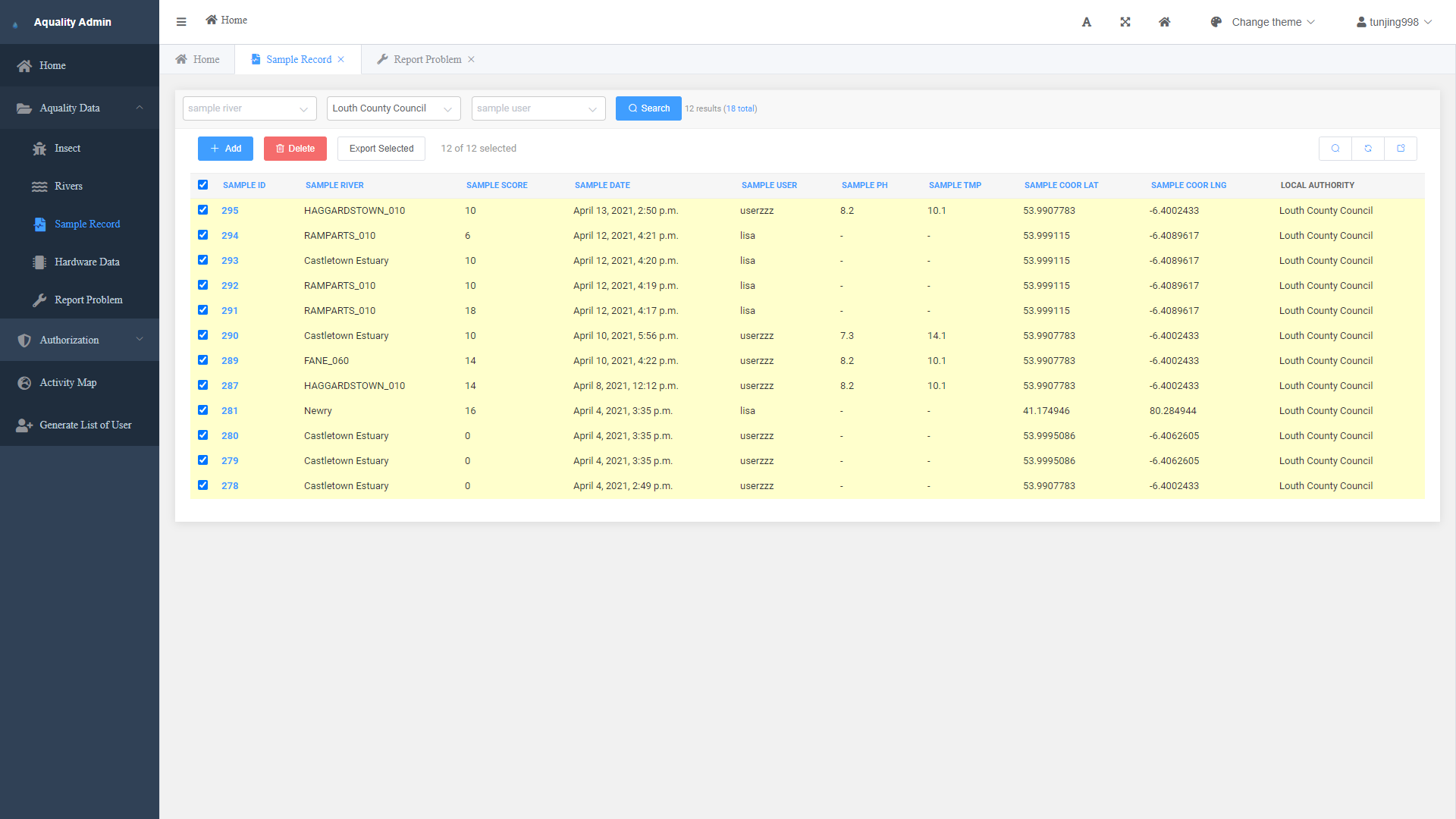Uncheck the checkbox for sample 291
This screenshot has height=819, width=1456.
(x=202, y=310)
